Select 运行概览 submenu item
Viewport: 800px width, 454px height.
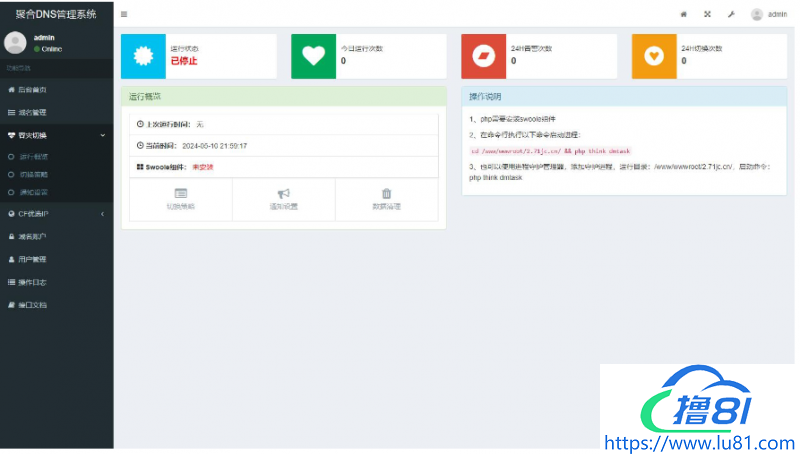coord(33,157)
